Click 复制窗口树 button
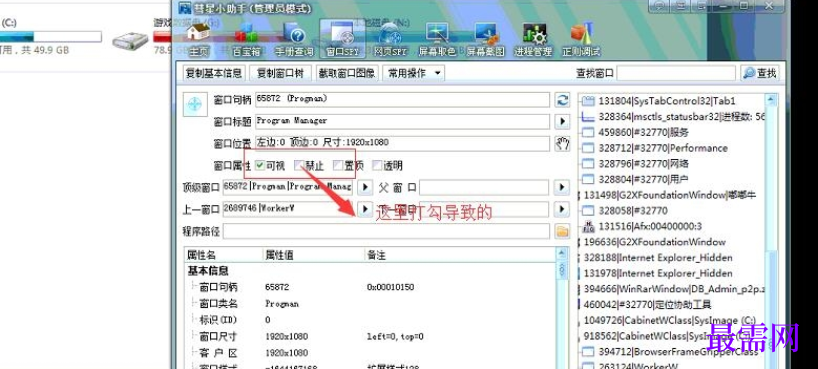Screen dimensions: 818x369 [280, 73]
